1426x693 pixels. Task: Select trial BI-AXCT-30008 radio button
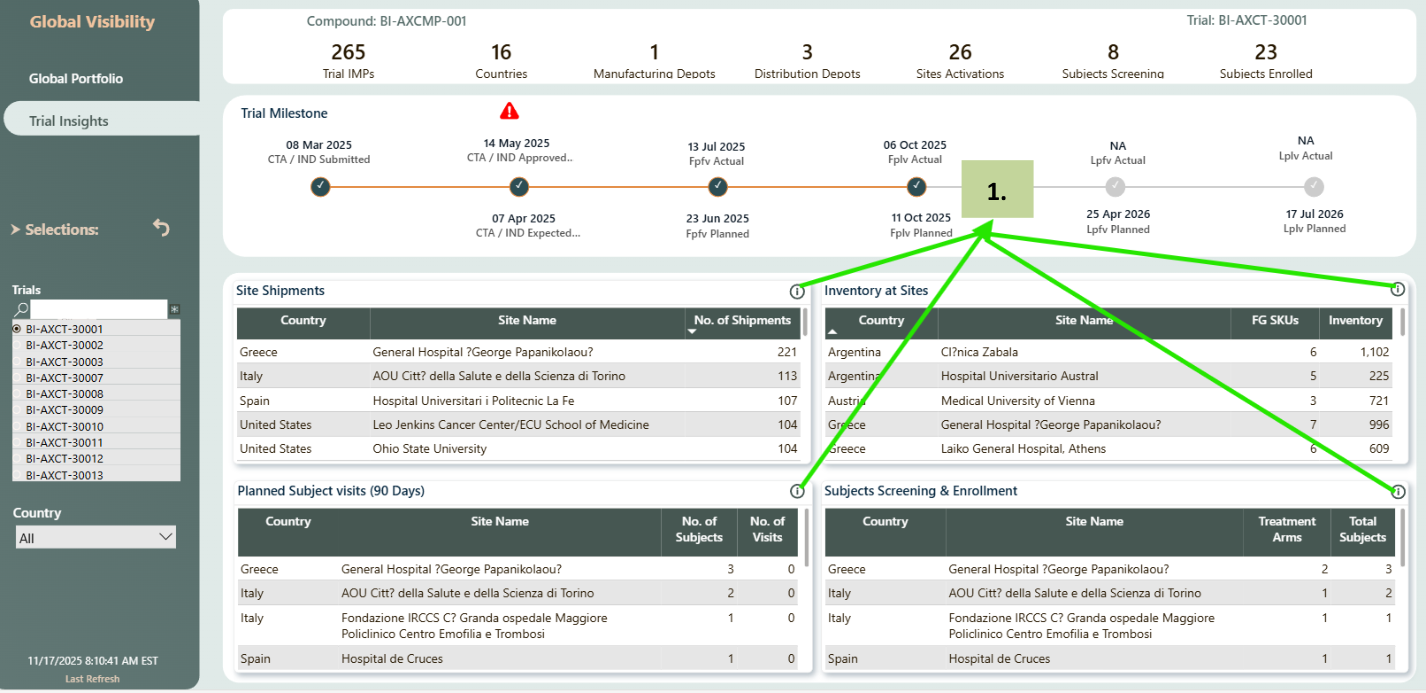pos(18,394)
